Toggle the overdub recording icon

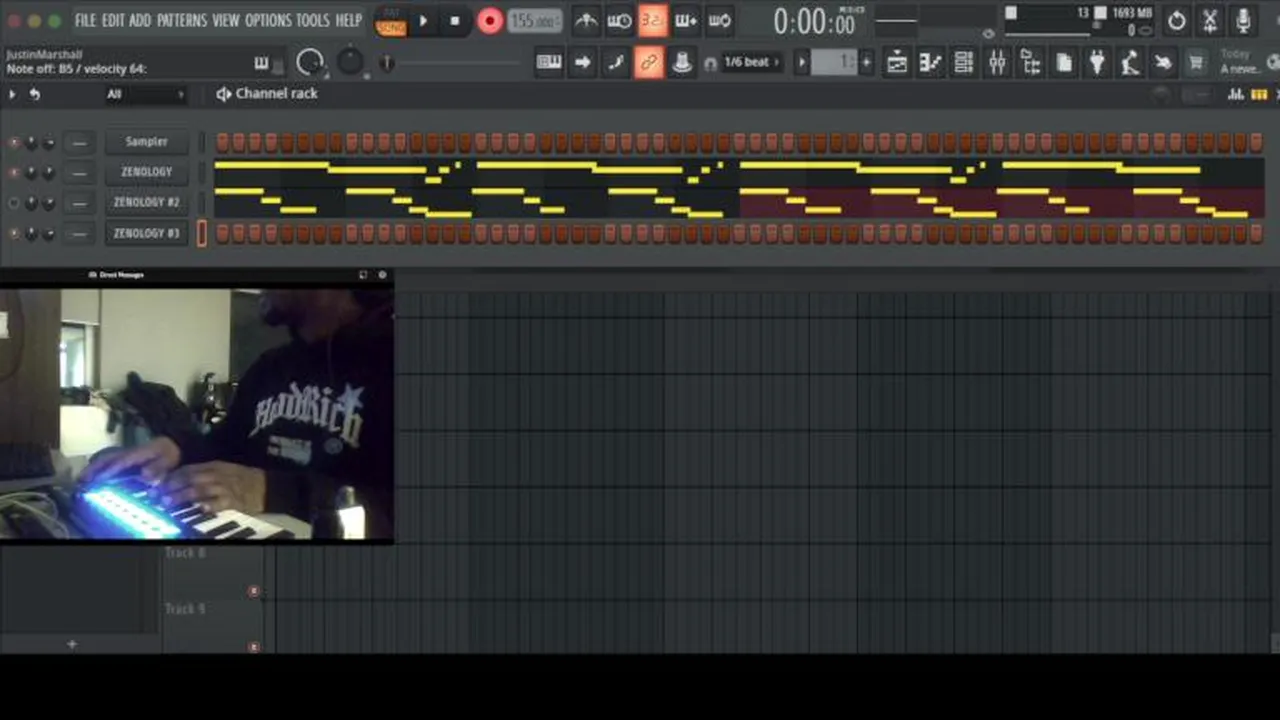pyautogui.click(x=686, y=20)
